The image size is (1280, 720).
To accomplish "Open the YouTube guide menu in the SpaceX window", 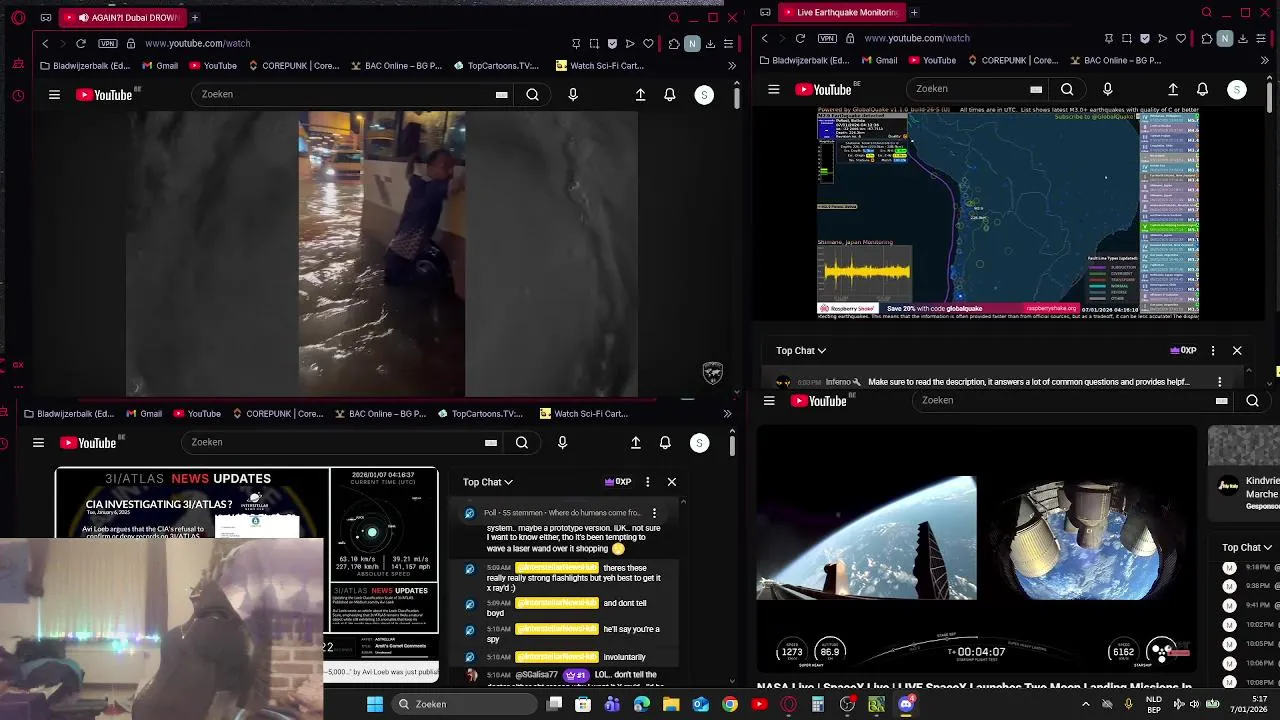I will pyautogui.click(x=769, y=401).
